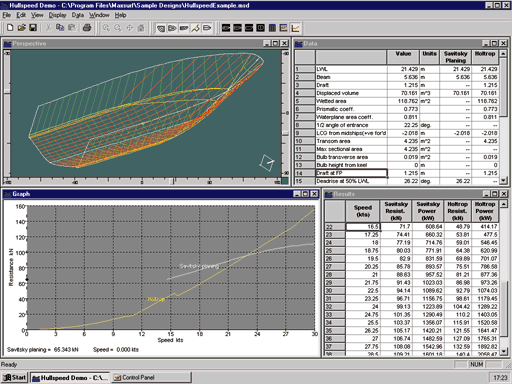Viewport: 512px width, 384px height.
Task: Click the Start button
Action: 15,377
